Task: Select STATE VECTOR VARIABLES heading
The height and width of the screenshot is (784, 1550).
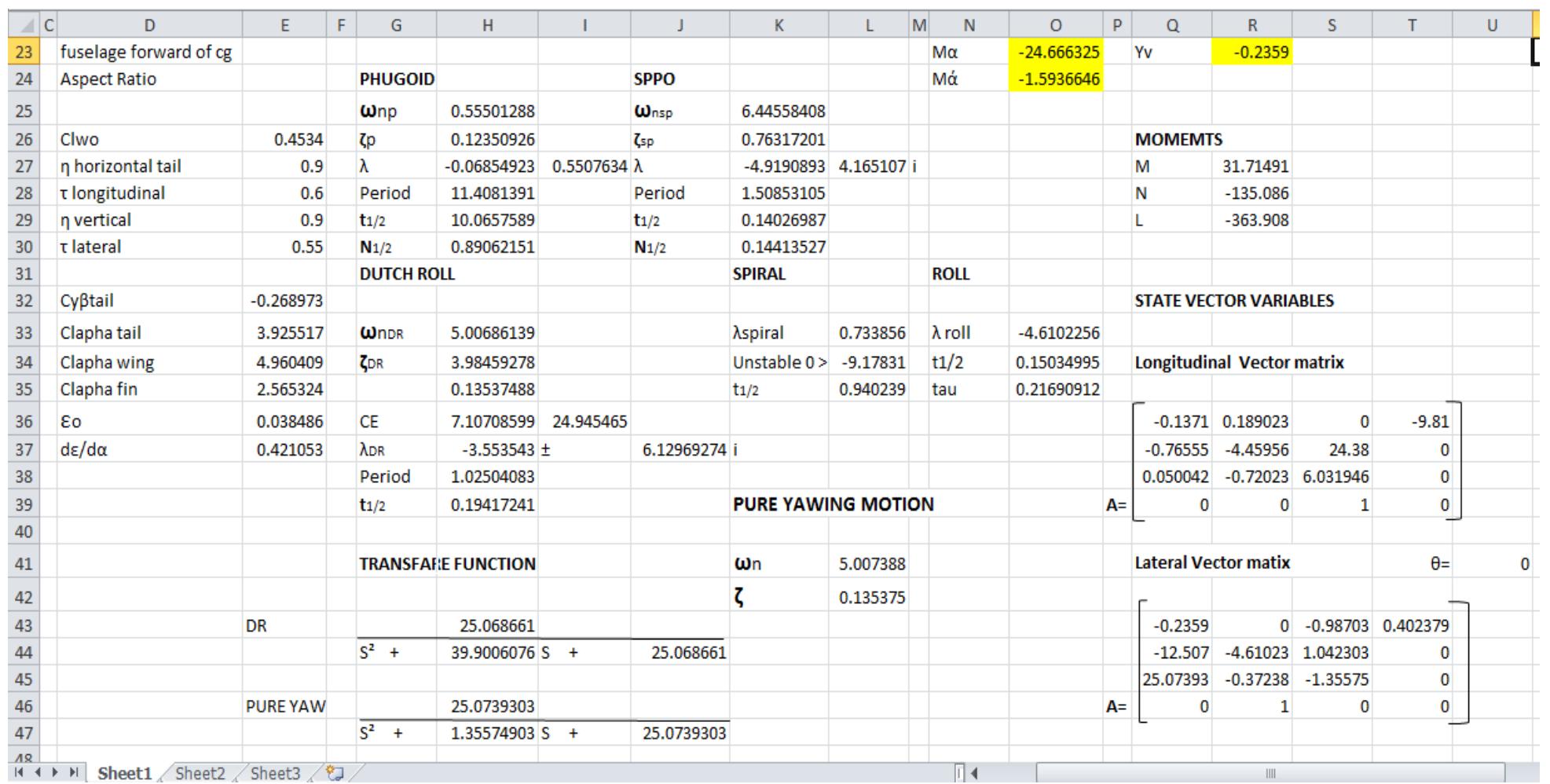Action: point(1234,300)
